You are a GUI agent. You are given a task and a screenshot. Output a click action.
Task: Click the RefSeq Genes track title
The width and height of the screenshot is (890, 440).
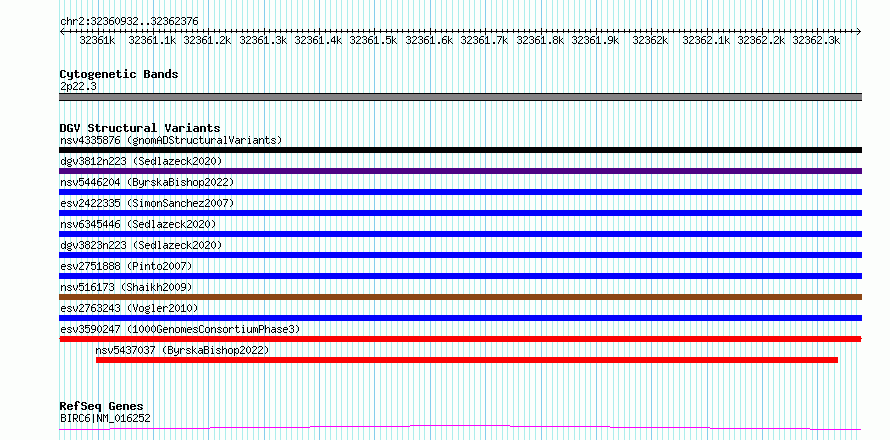(101, 407)
